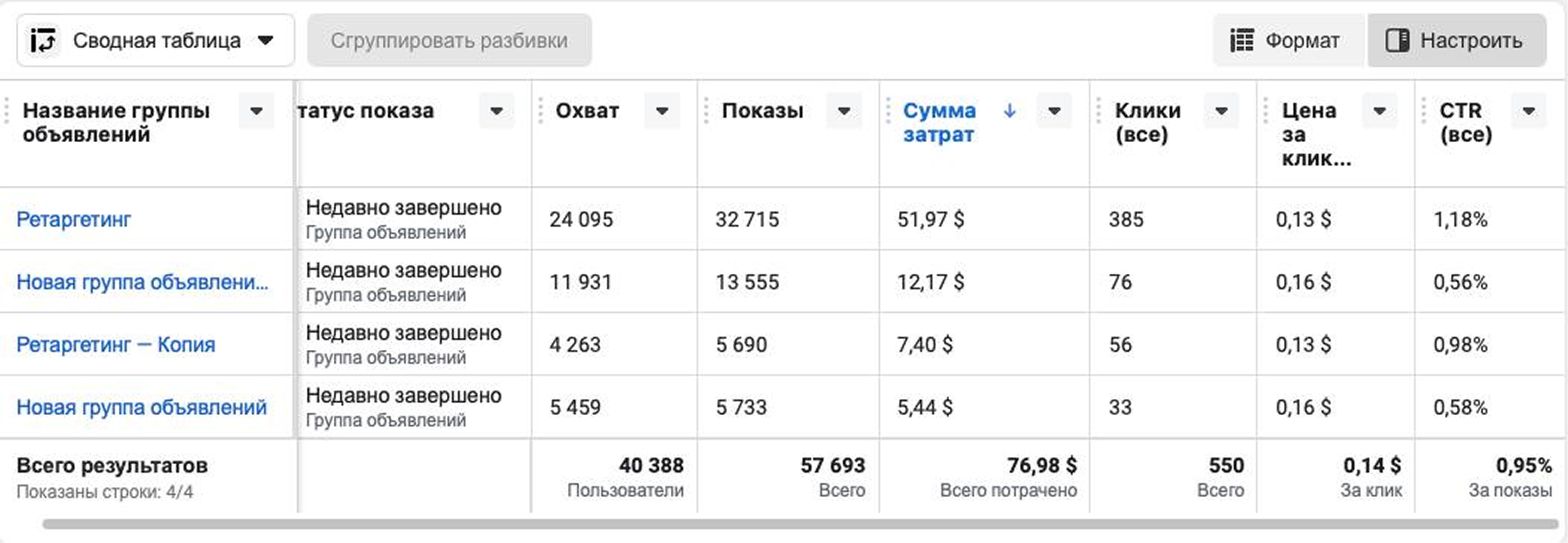Click the drag handle beside CTR (все)
Image resolution: width=1568 pixels, height=543 pixels.
[1424, 111]
